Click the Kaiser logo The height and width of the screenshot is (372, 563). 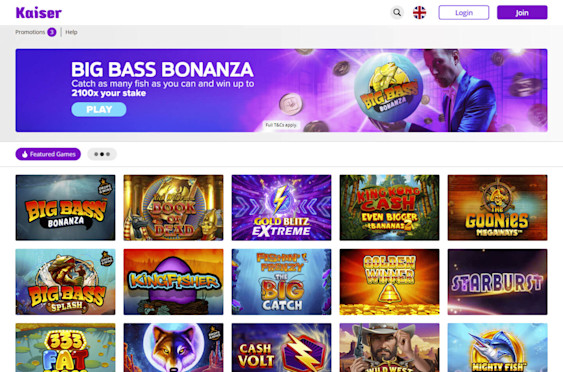point(39,13)
